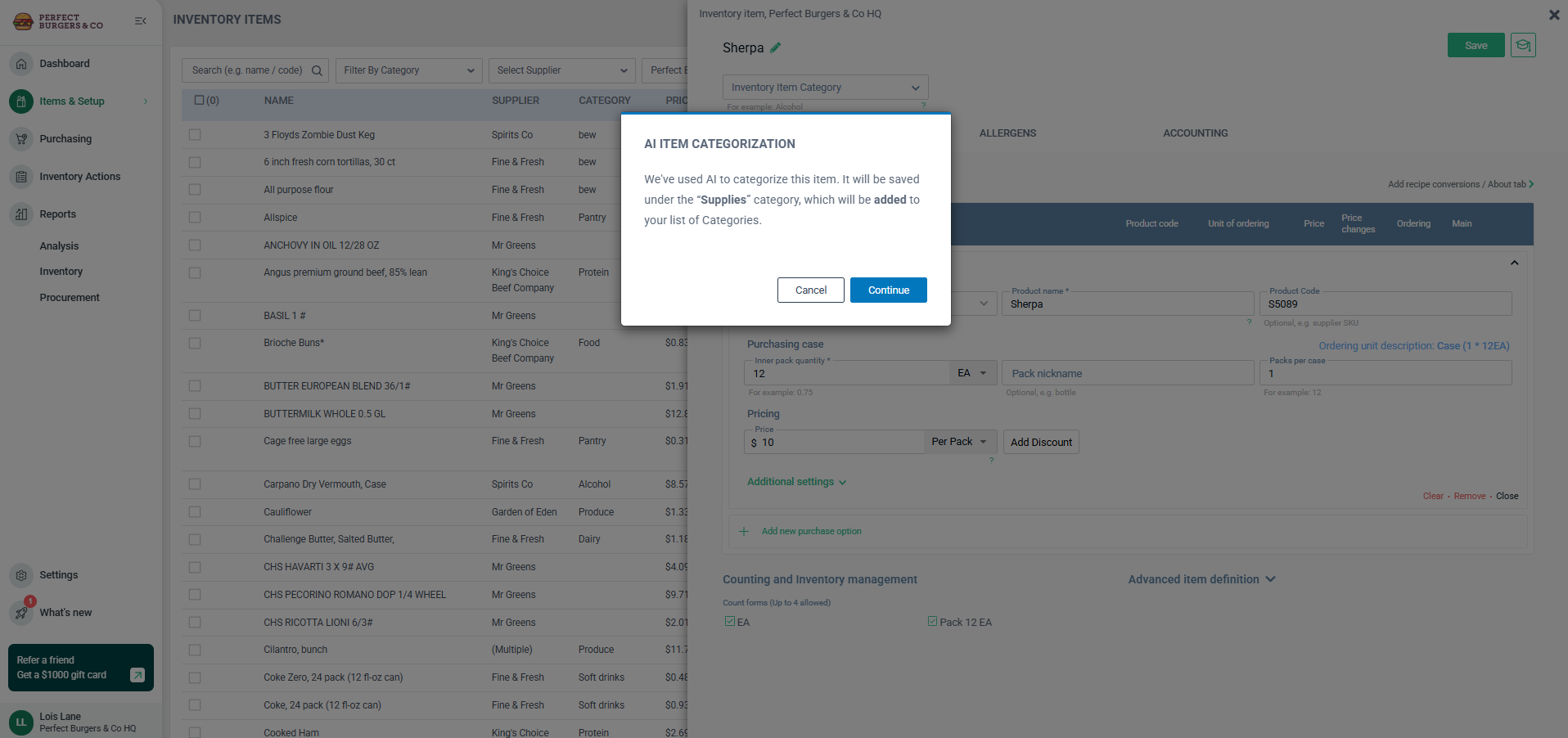
Task: Uncheck the Pack 12 EA count form
Action: click(931, 622)
